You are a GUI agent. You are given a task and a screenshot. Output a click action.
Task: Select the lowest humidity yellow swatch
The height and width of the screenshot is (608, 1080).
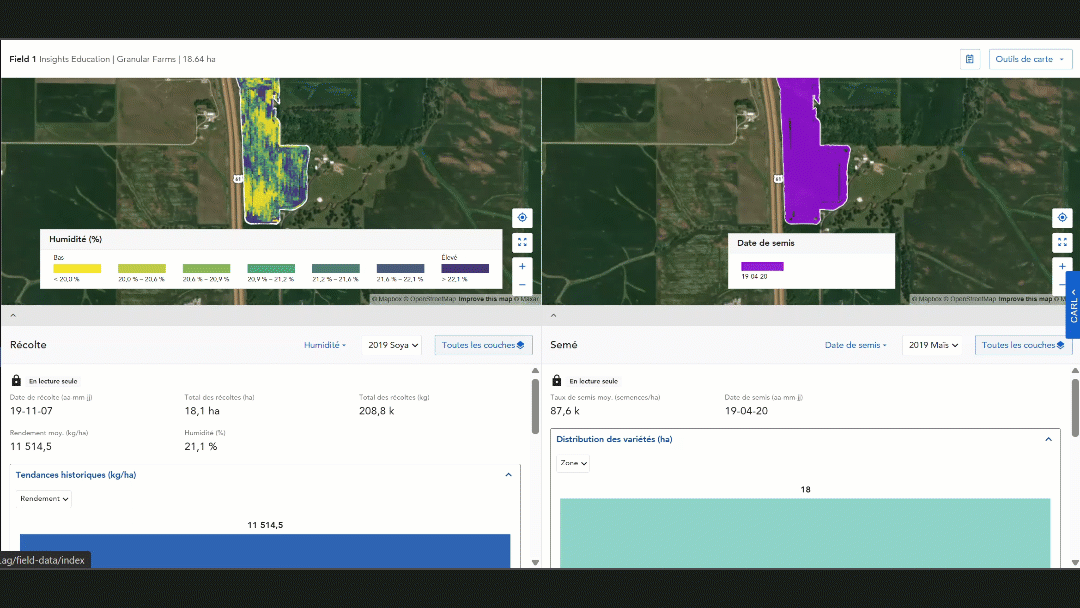77,269
